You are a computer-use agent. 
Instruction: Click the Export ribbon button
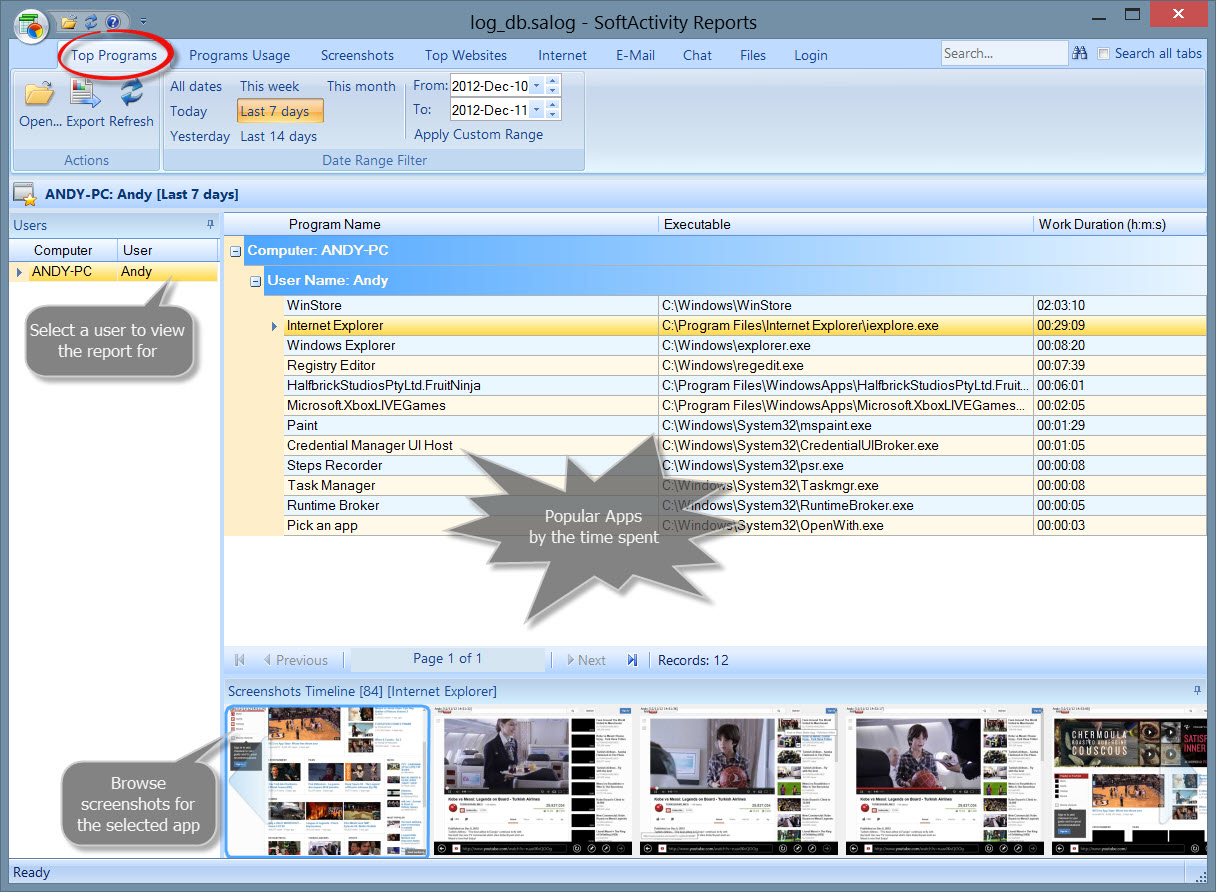click(85, 105)
